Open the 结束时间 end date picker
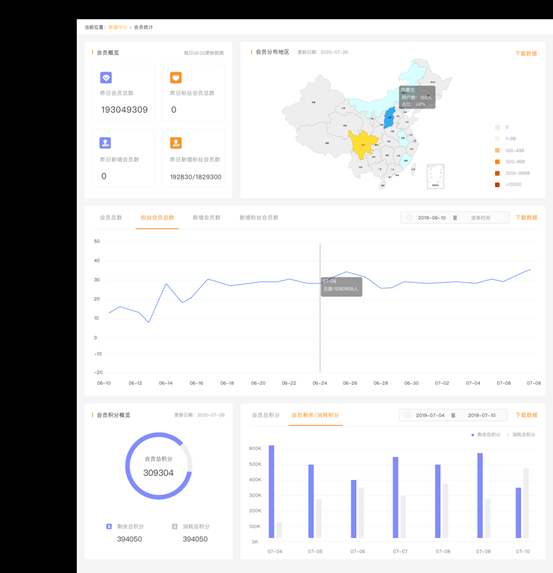 click(480, 218)
